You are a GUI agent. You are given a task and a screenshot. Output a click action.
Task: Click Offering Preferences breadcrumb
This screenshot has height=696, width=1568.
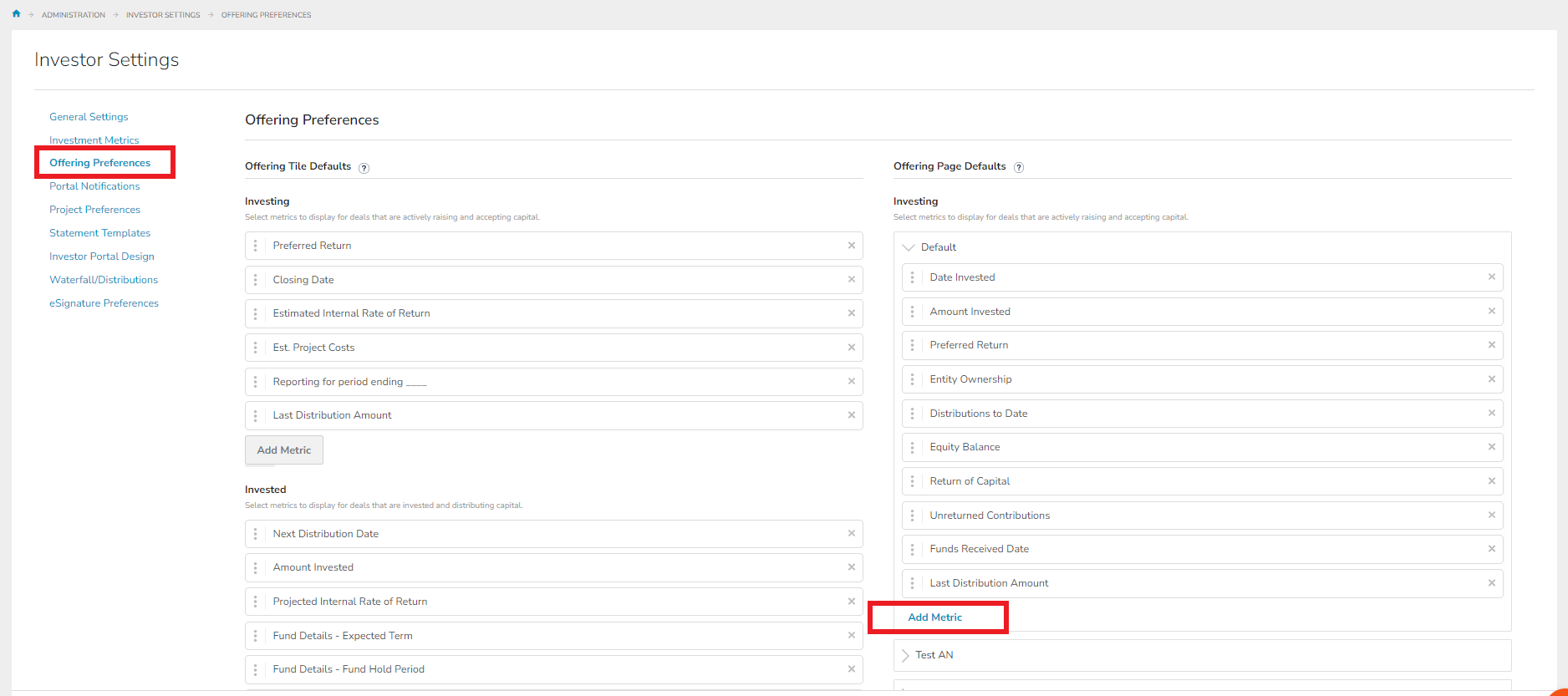pos(267,15)
